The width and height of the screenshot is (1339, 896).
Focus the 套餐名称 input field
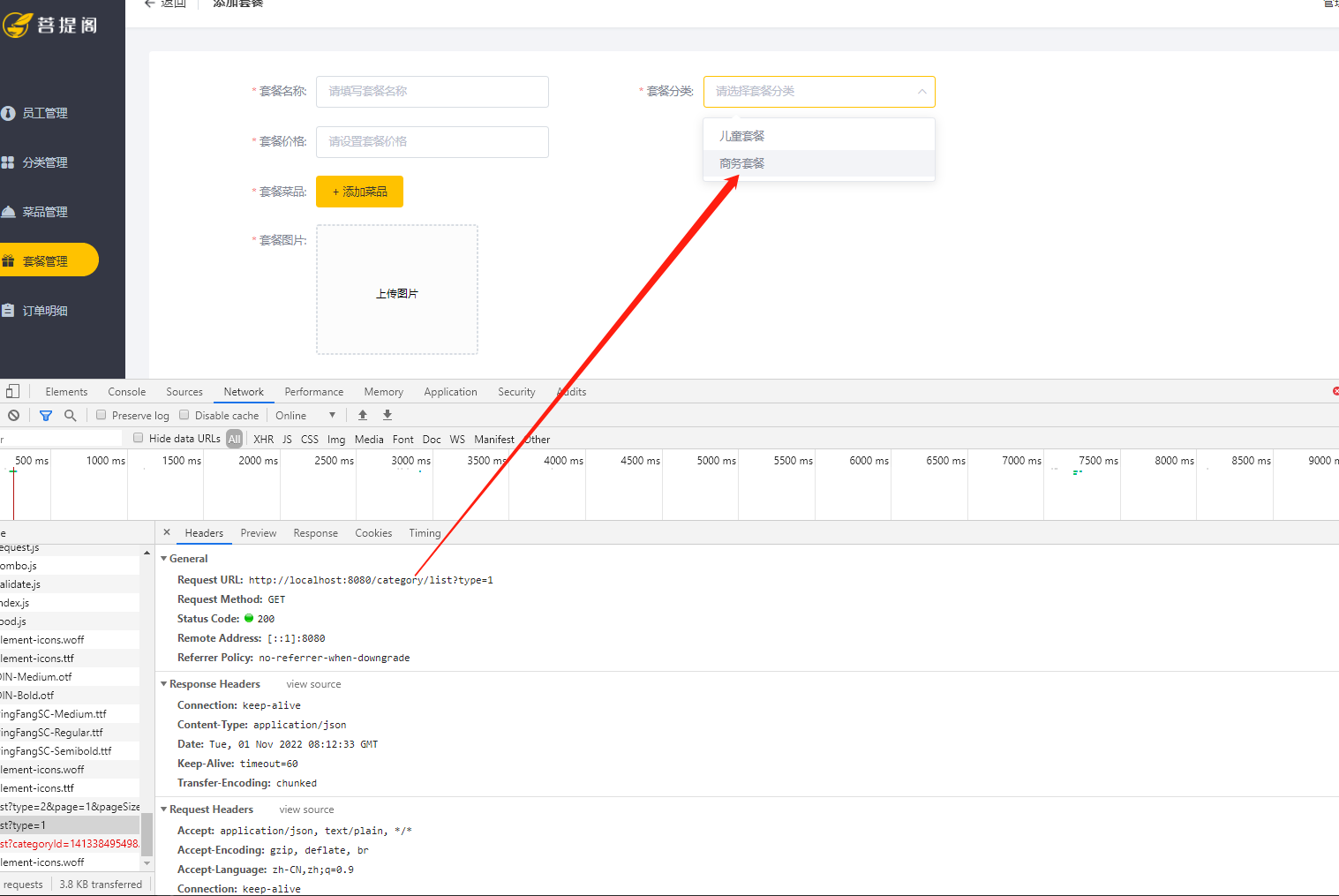pyautogui.click(x=433, y=92)
